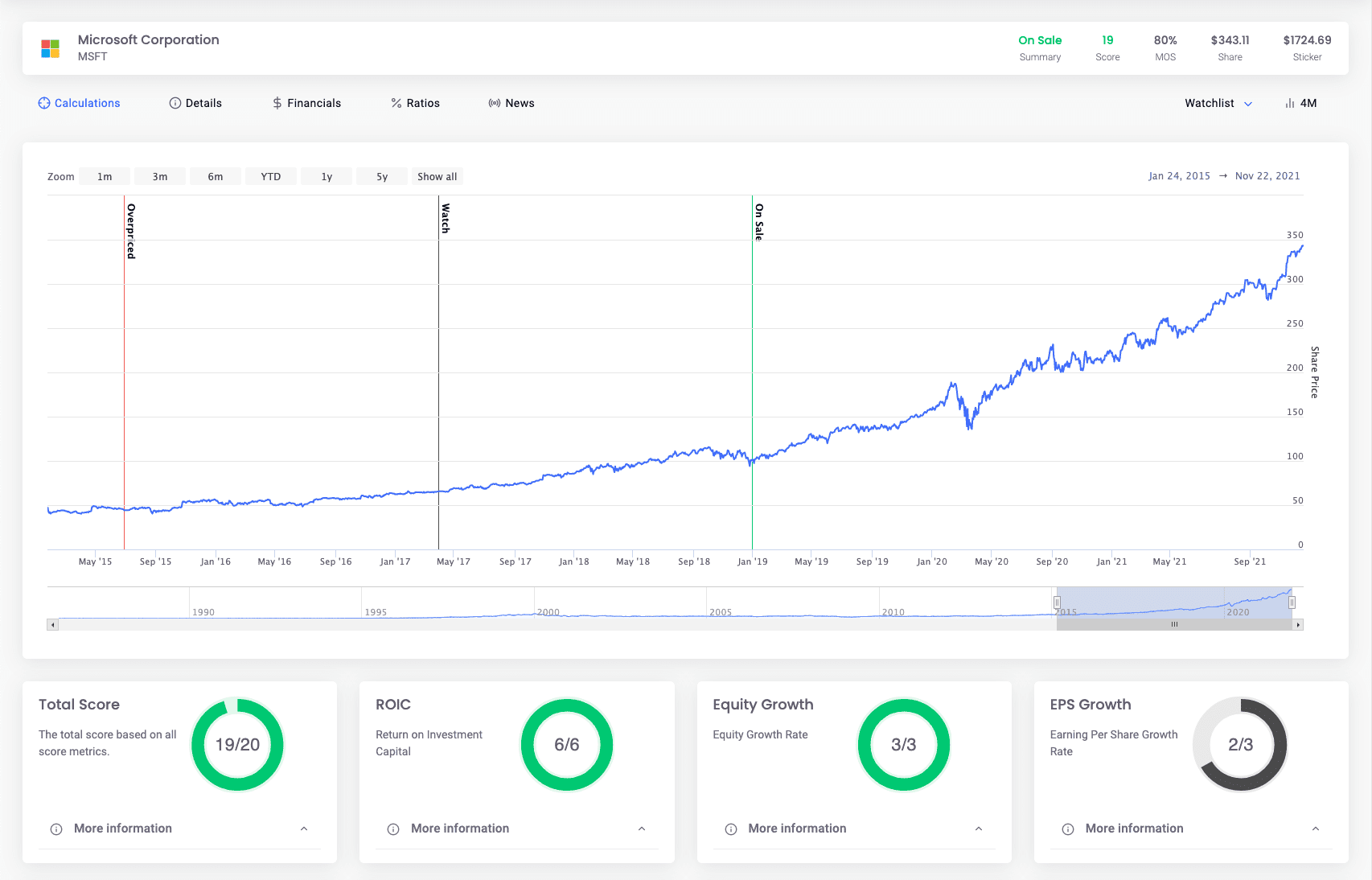Screen dimensions: 1372x880
Task: Click the navigator scroll left arrow
Action: coord(52,624)
